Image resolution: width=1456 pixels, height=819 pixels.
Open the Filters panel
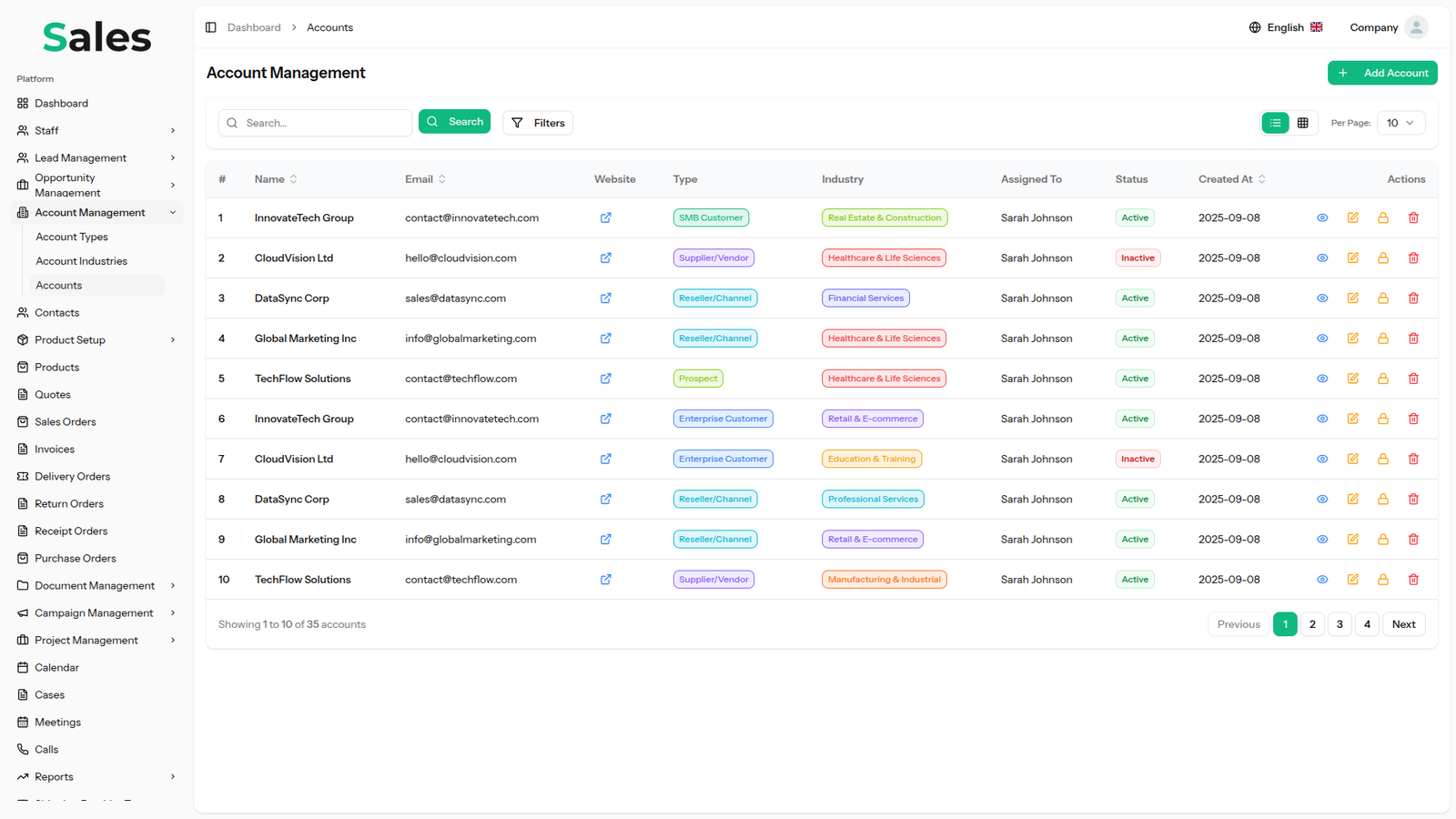point(538,123)
